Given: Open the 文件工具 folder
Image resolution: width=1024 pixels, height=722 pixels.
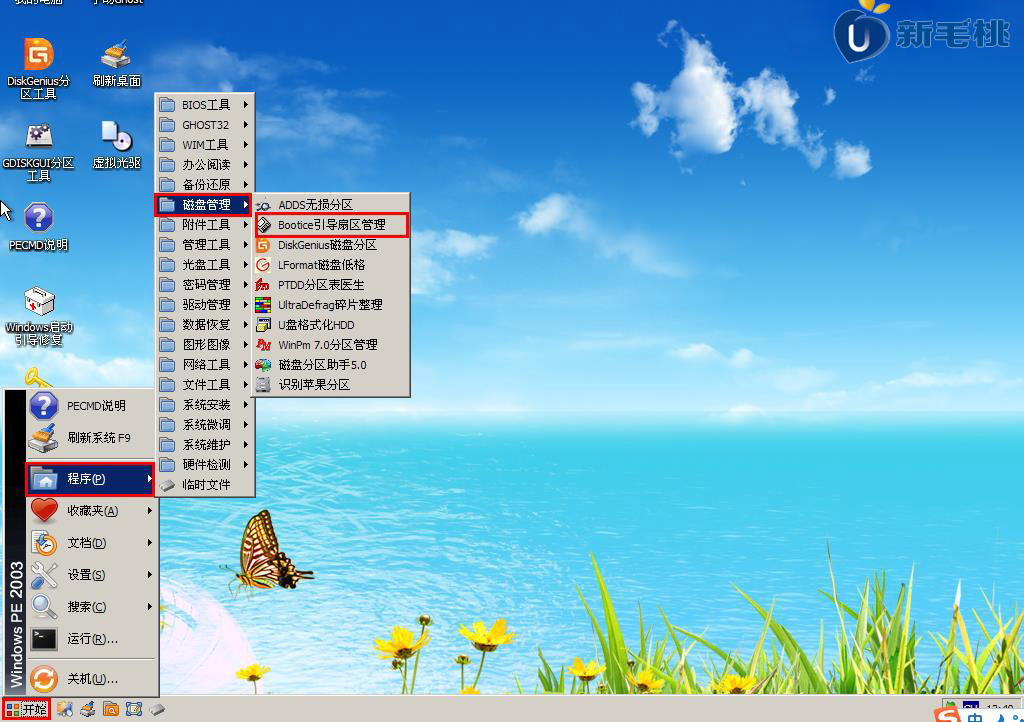Looking at the screenshot, I should (204, 385).
